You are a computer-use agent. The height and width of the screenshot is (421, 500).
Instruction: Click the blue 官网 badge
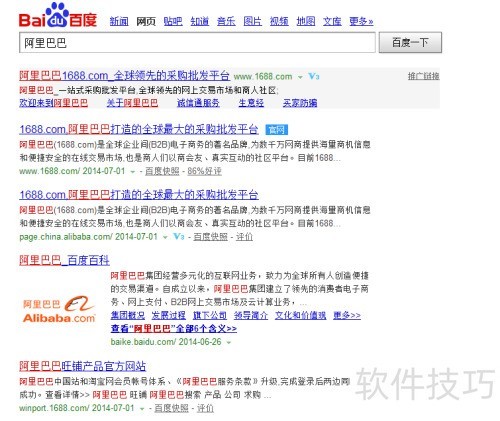[277, 129]
